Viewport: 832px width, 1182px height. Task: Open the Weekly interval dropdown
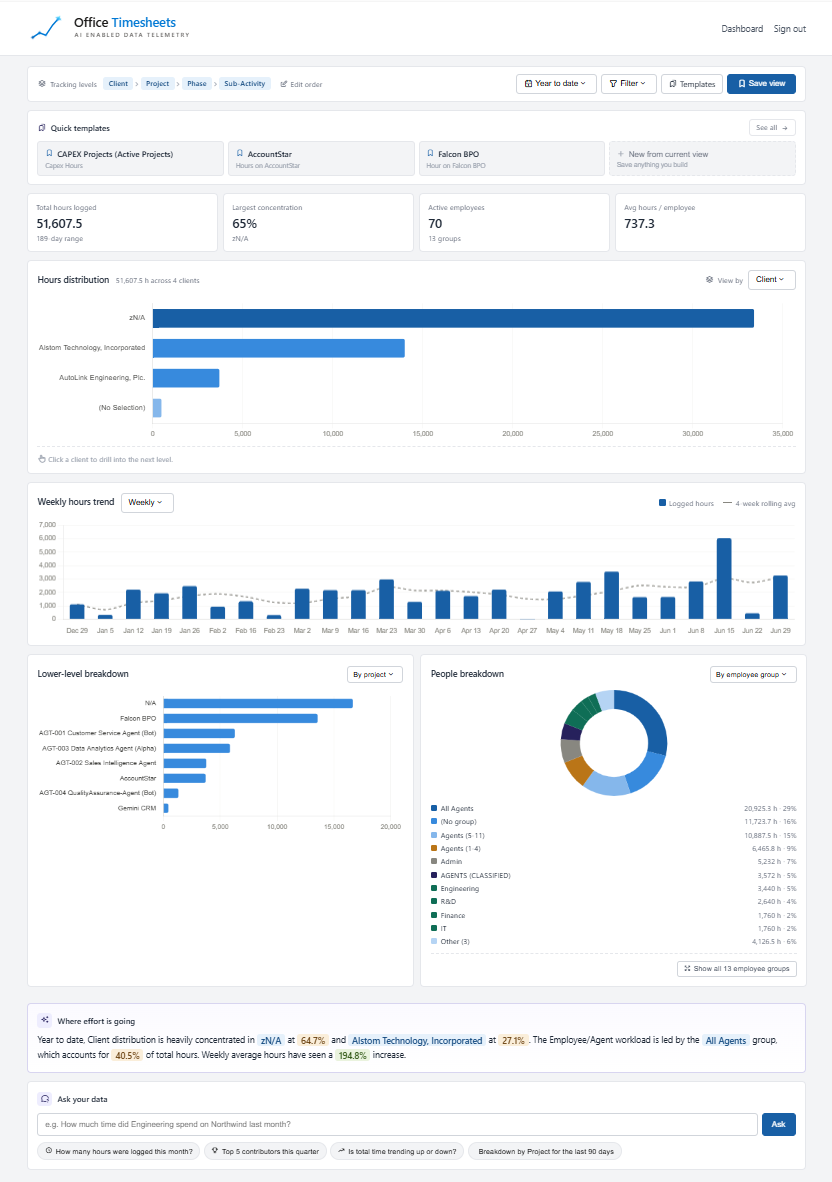point(147,502)
